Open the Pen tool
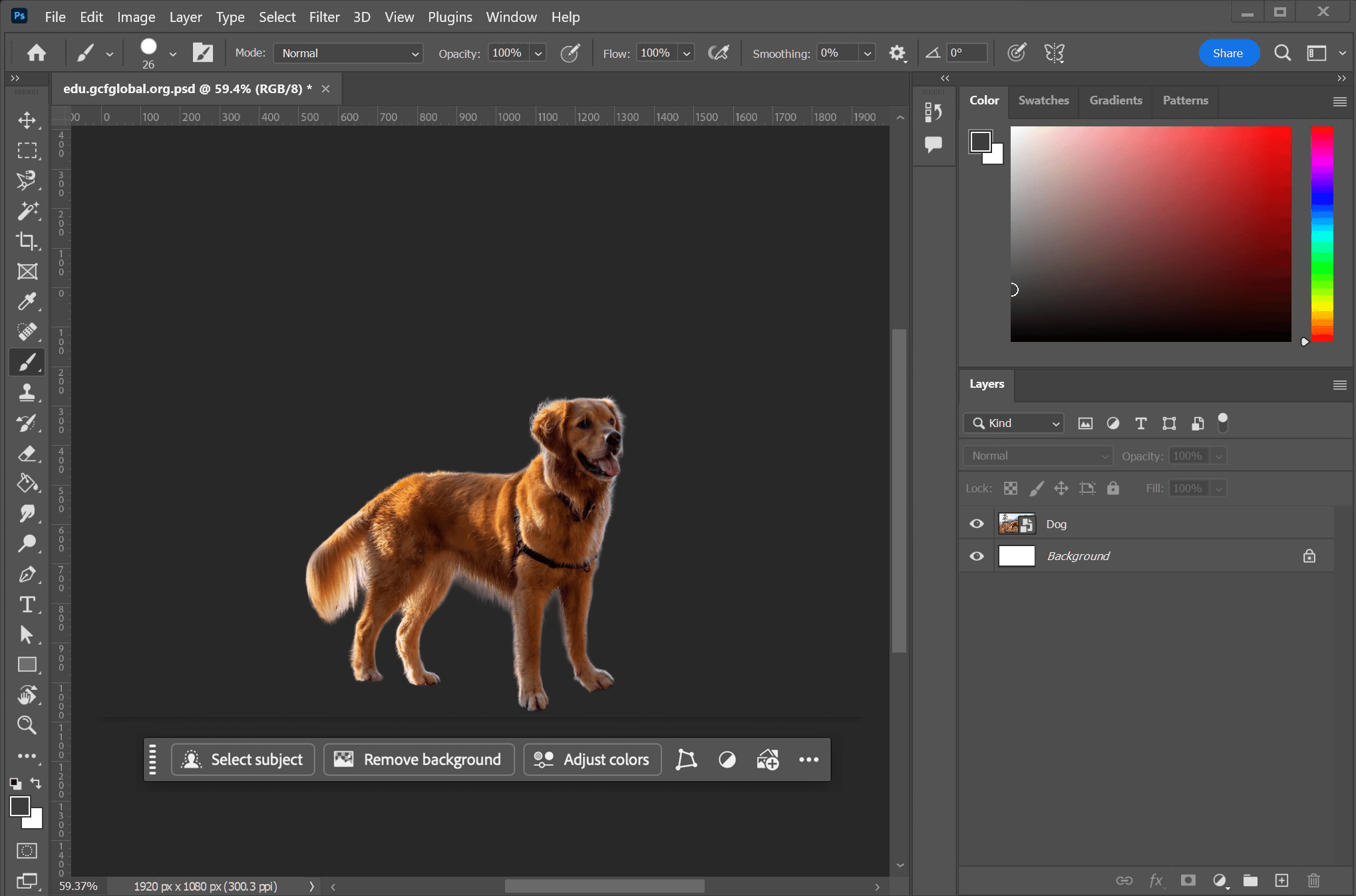The image size is (1356, 896). tap(27, 574)
